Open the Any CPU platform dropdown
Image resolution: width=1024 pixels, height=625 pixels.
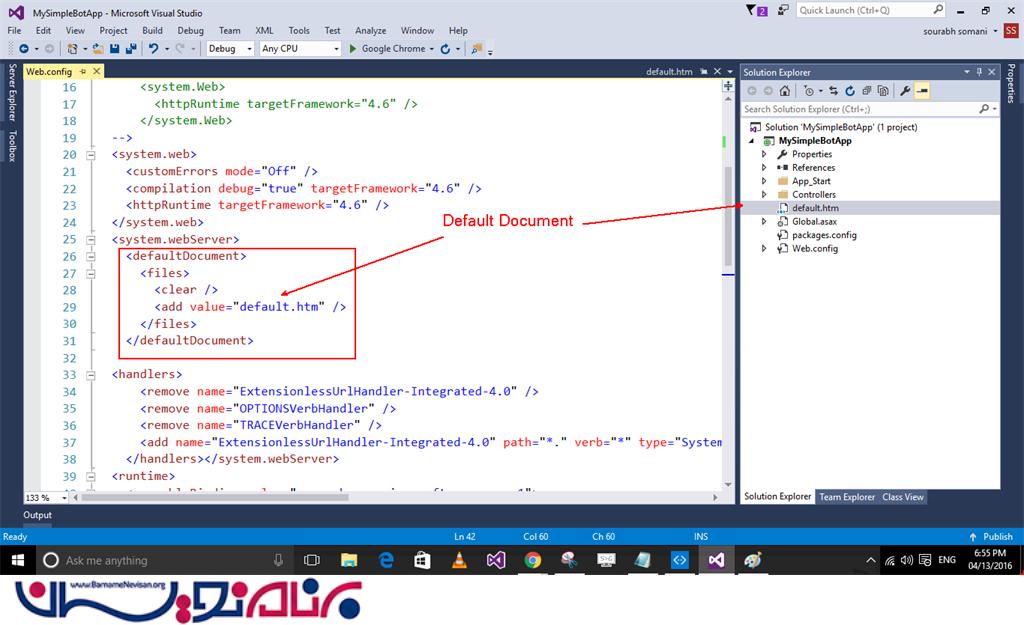298,48
